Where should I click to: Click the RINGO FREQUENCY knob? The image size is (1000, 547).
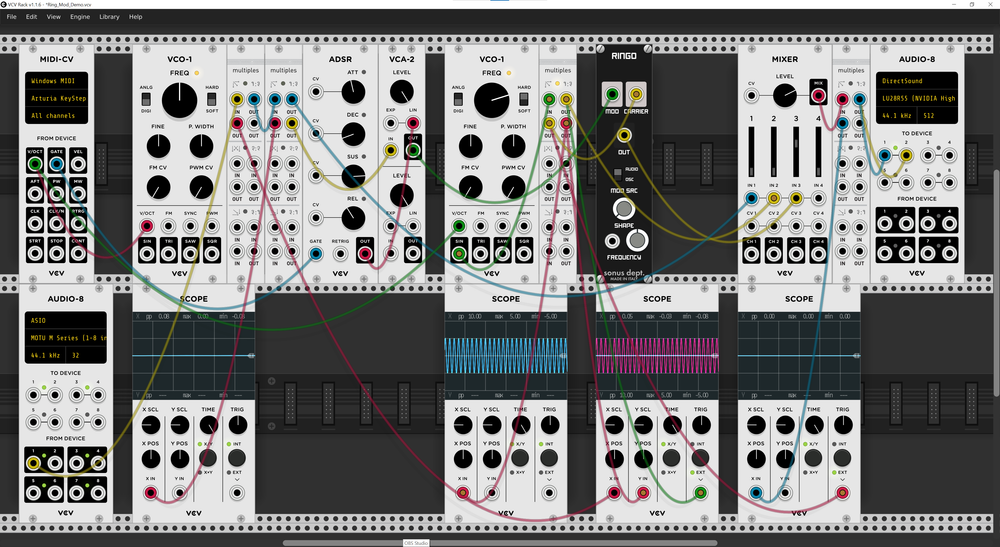point(636,240)
